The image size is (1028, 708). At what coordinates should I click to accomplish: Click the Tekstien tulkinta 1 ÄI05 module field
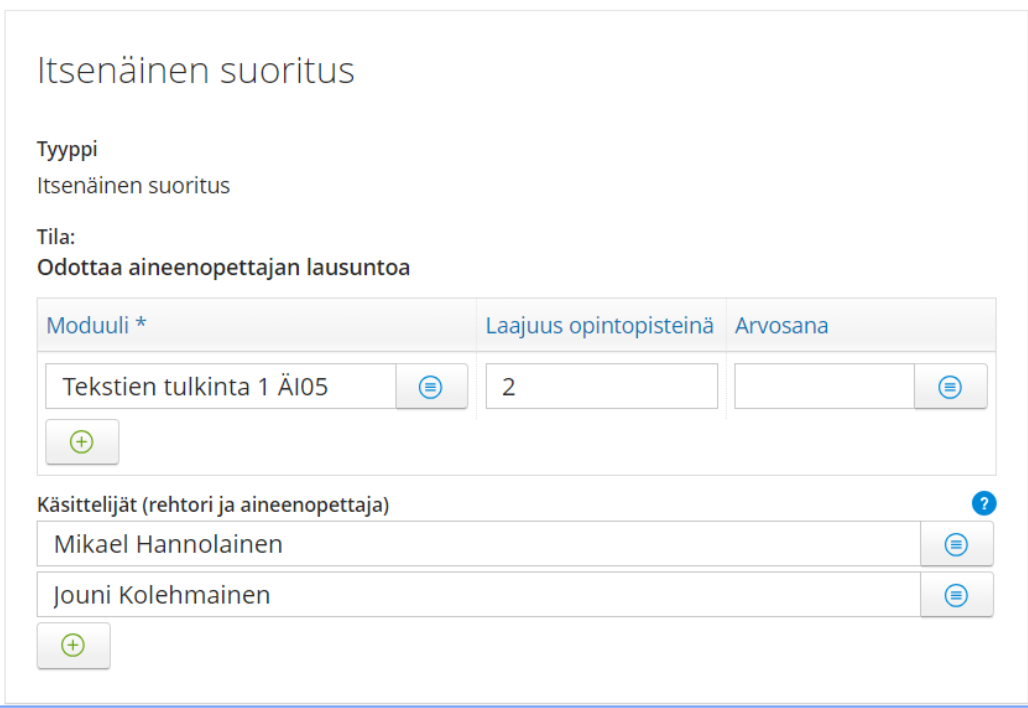[x=221, y=387]
